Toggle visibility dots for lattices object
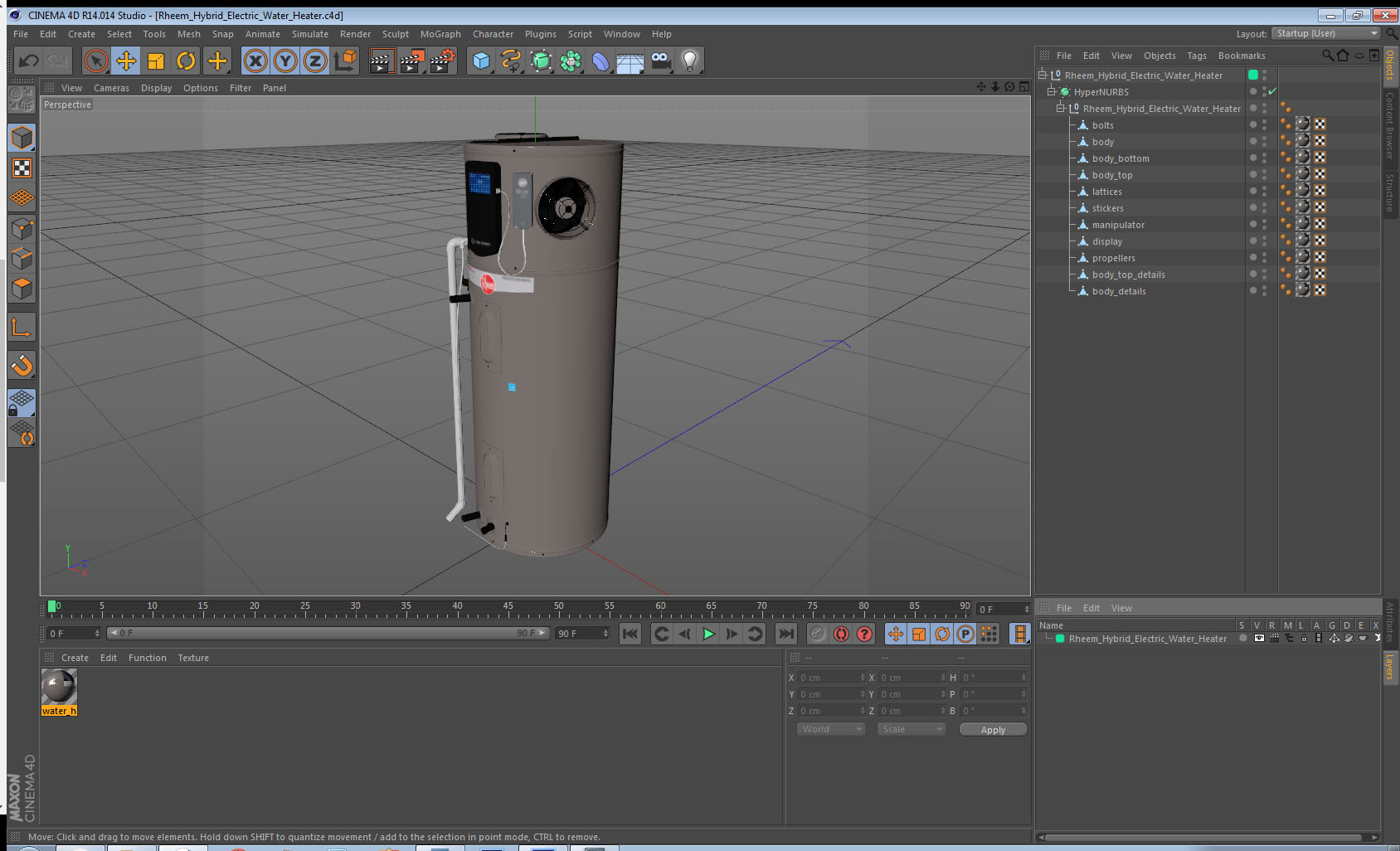Viewport: 1400px width, 851px height. (x=1264, y=192)
